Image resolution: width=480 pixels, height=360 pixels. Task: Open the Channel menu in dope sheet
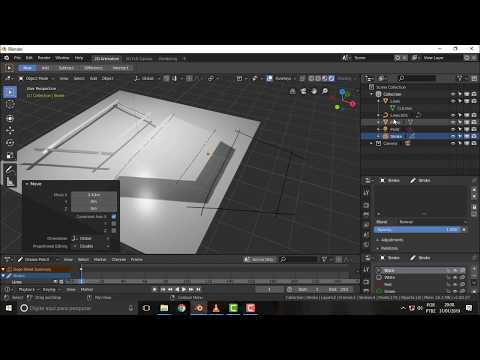pos(119,259)
